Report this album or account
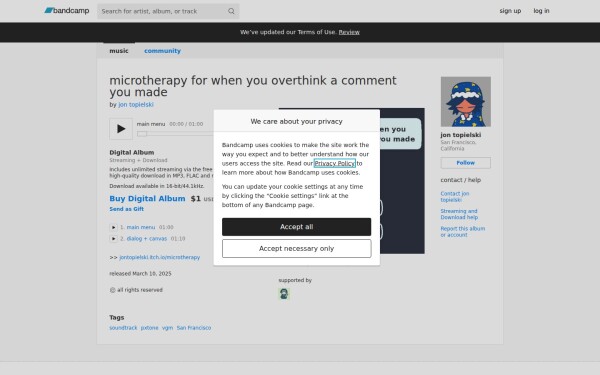This screenshot has height=375, width=600. (x=463, y=232)
